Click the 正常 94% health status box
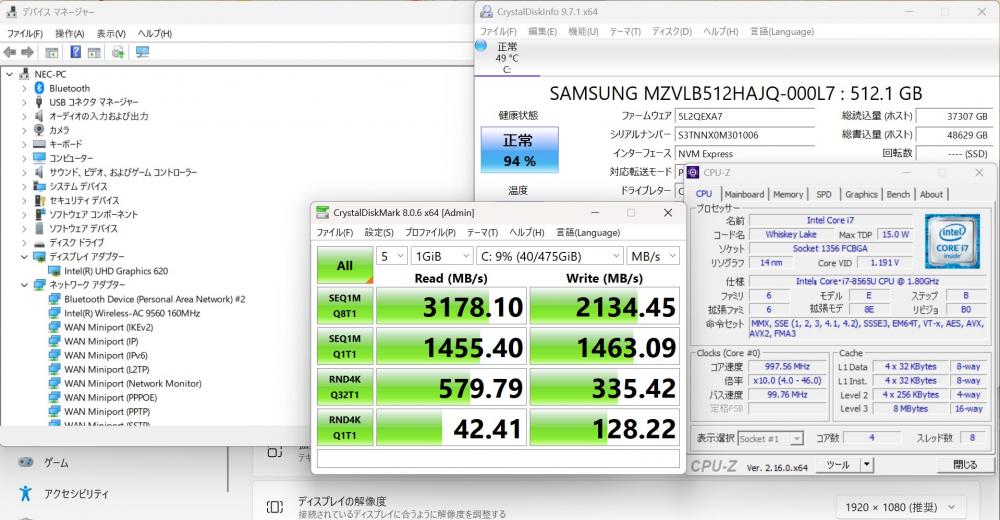 click(519, 150)
